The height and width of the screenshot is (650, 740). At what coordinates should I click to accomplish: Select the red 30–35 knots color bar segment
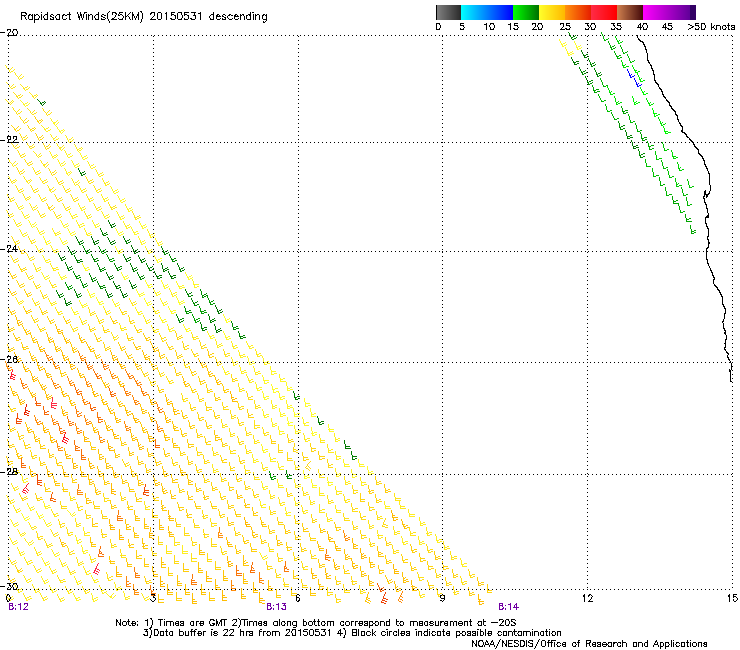tap(604, 12)
